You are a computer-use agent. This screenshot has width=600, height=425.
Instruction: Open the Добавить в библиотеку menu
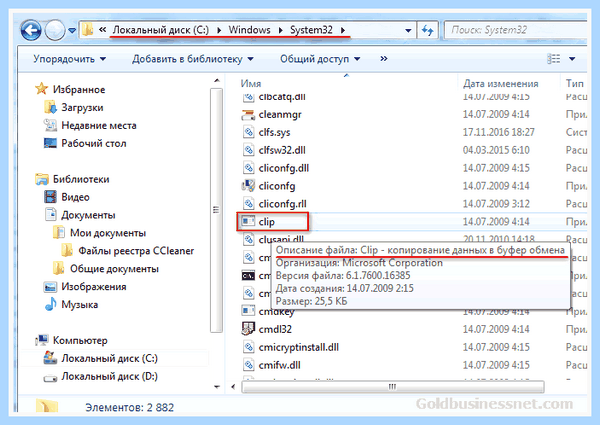point(193,59)
